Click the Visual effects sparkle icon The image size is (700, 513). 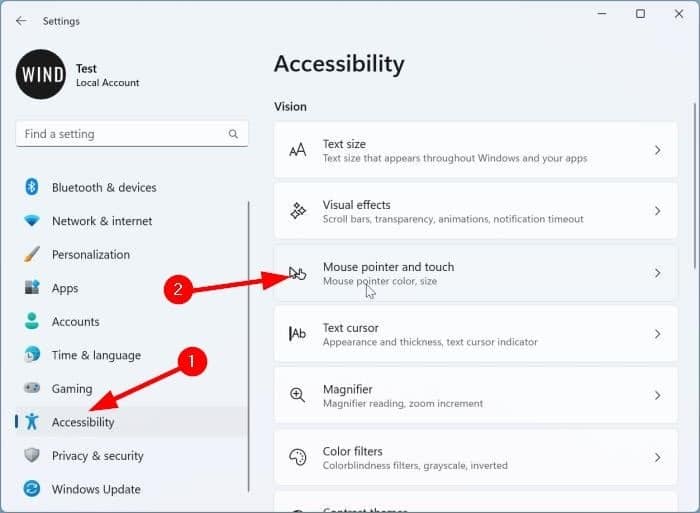pyautogui.click(x=298, y=211)
